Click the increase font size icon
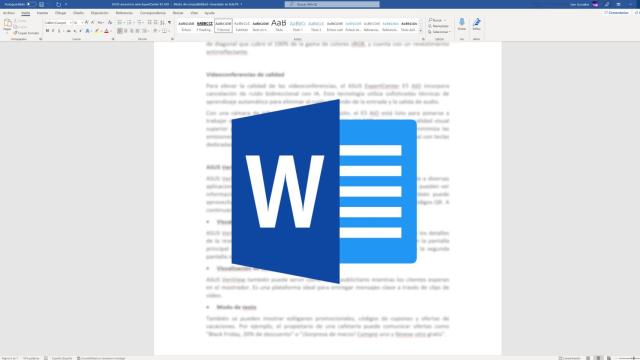 click(86, 22)
